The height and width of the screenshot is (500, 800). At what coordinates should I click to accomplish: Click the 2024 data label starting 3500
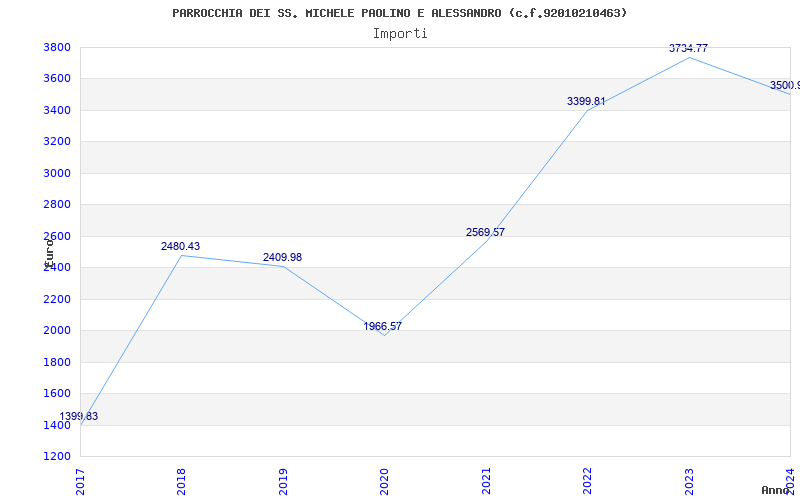tap(785, 85)
